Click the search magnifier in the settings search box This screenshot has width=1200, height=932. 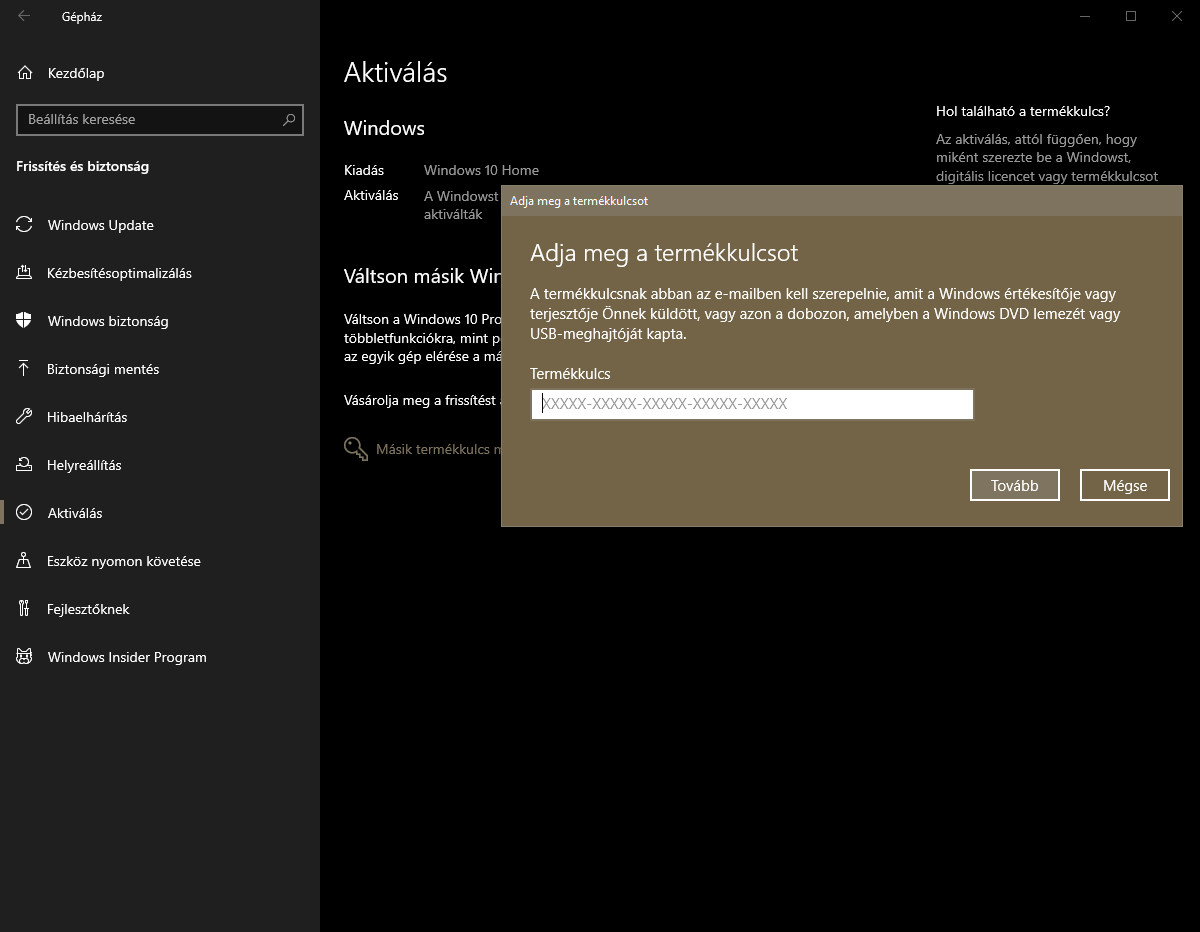[289, 119]
